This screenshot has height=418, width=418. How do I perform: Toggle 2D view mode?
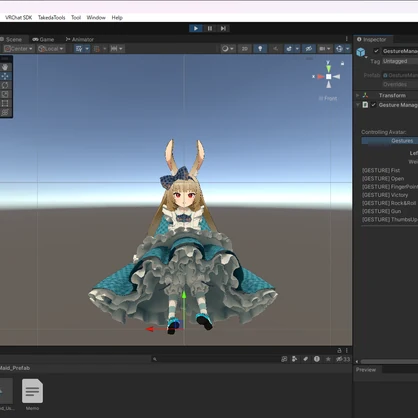pyautogui.click(x=245, y=49)
